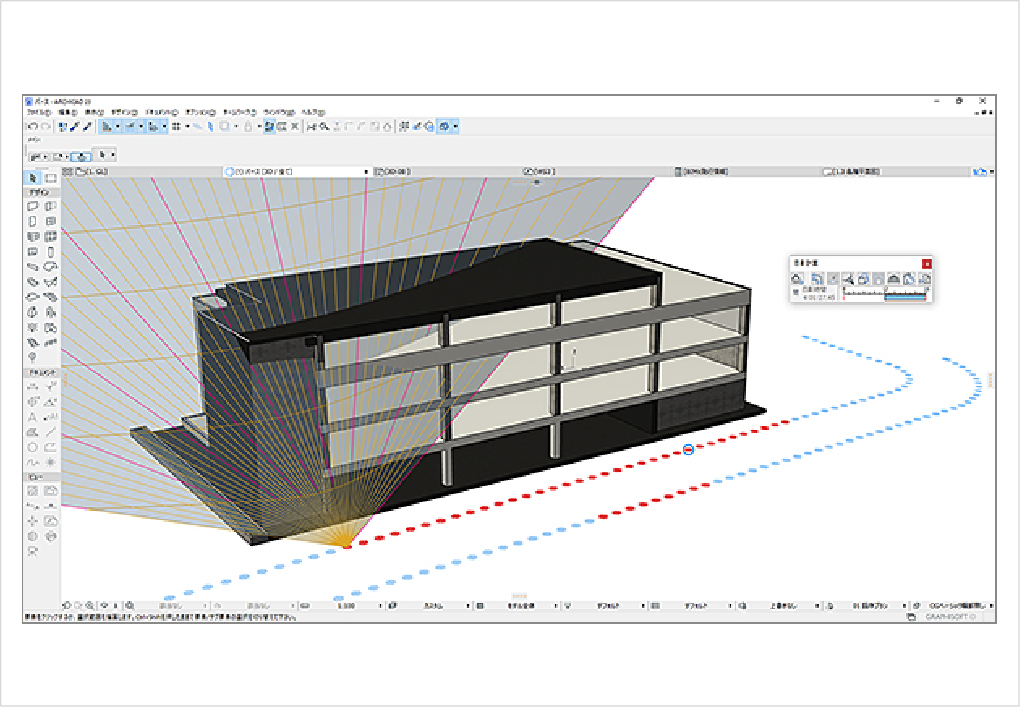1020x707 pixels.
Task: Select the Arrow tool in the toolbox
Action: tap(33, 178)
